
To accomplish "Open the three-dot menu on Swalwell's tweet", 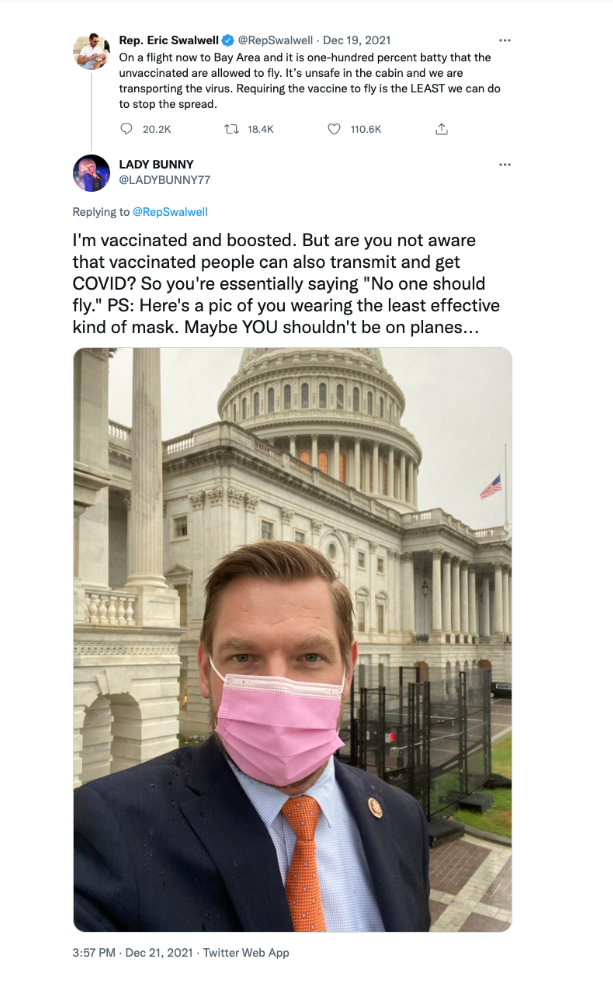I will [504, 40].
